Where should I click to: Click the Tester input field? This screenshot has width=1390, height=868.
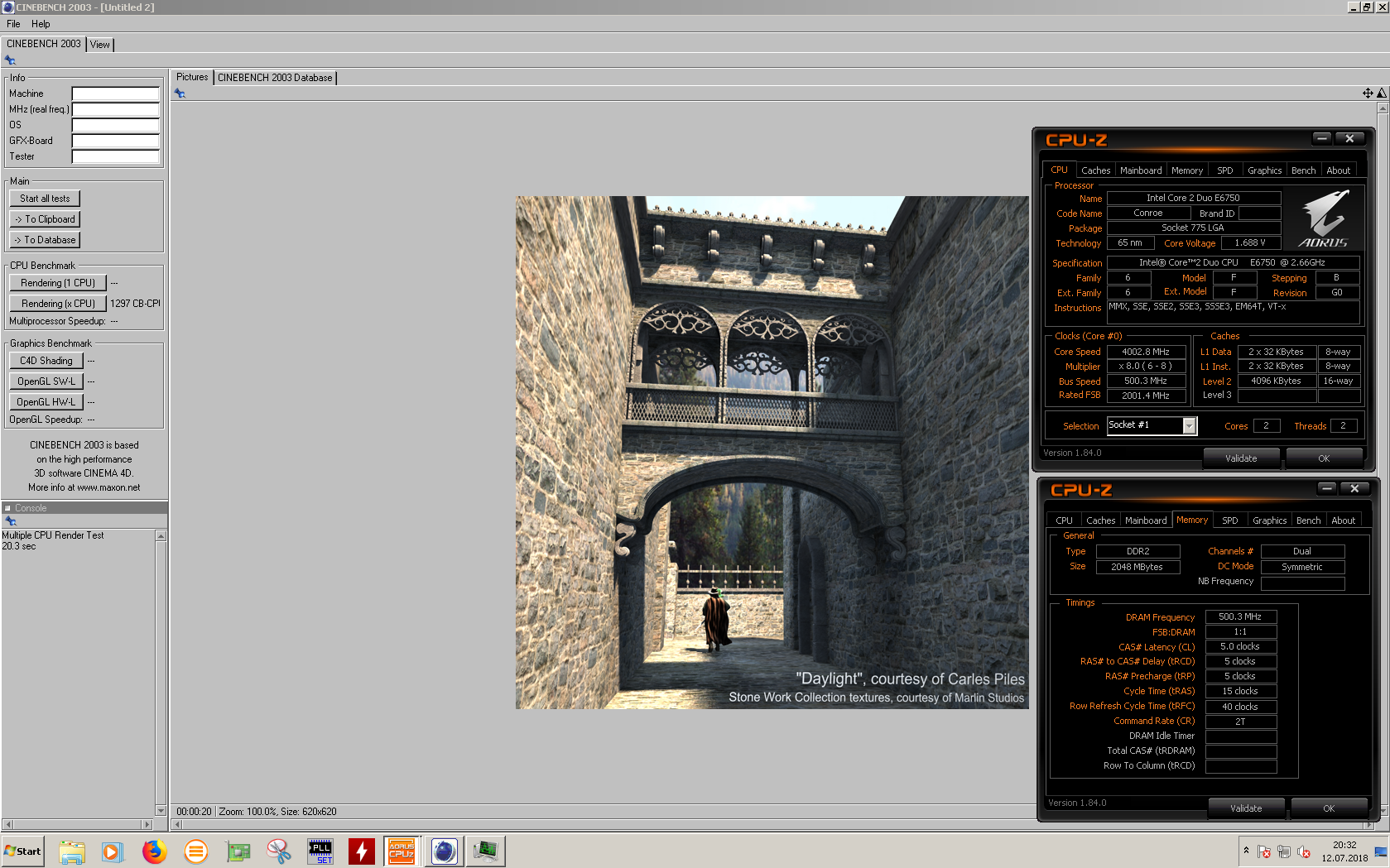click(115, 156)
